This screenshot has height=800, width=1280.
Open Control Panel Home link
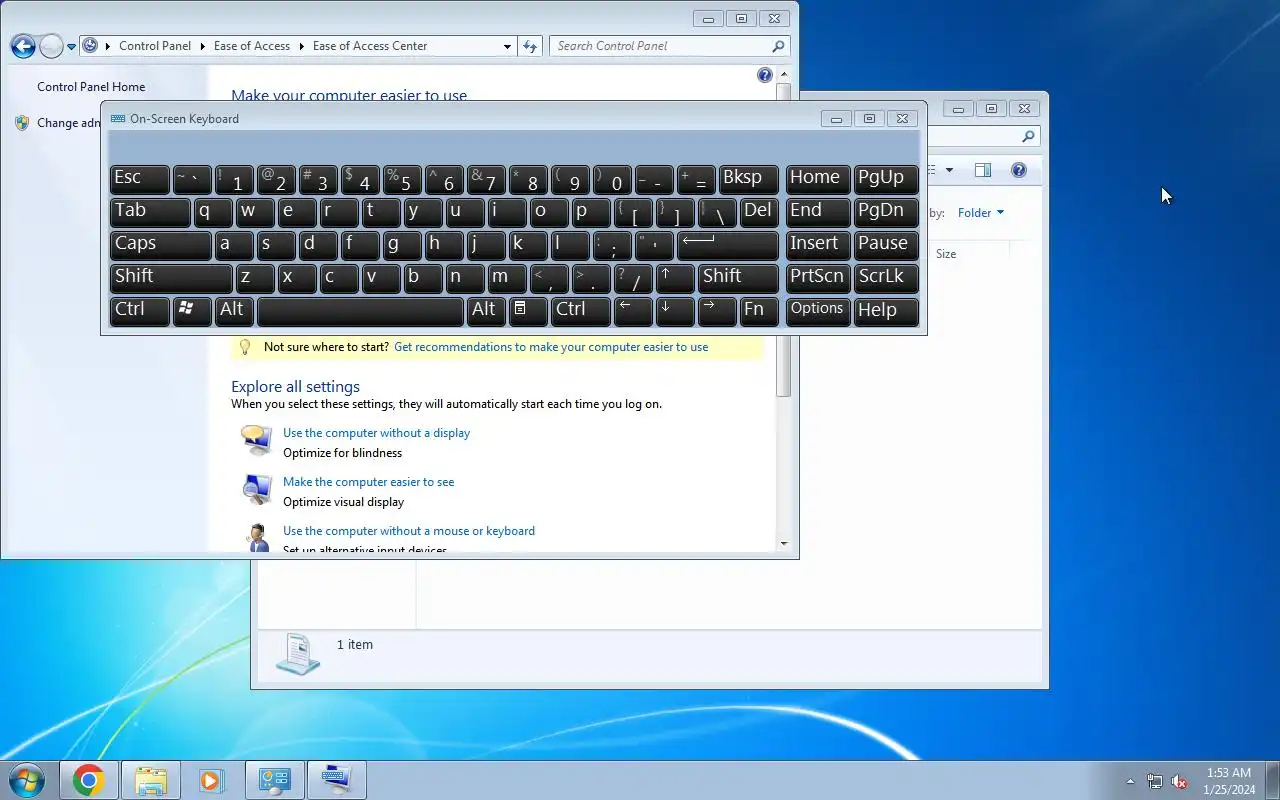tap(91, 87)
